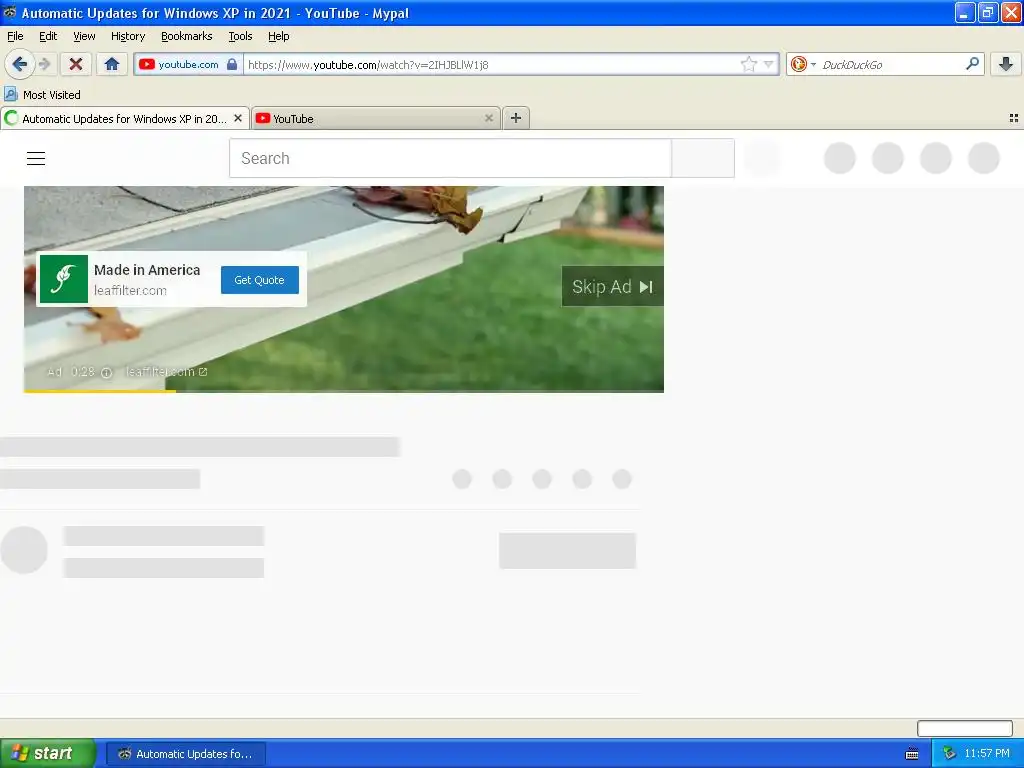Click the address bar URL field

click(x=493, y=64)
